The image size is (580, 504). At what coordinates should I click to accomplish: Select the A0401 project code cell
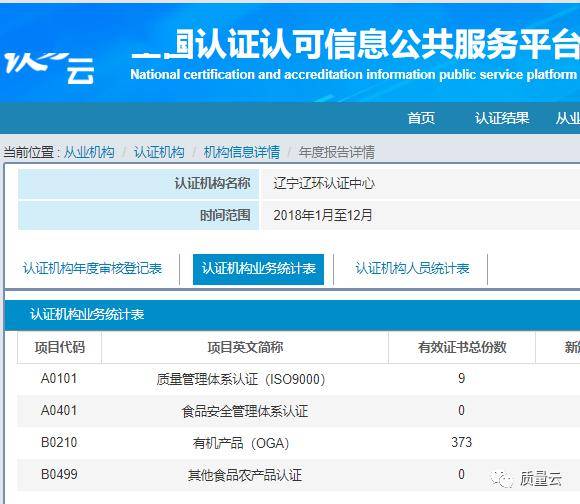click(59, 410)
